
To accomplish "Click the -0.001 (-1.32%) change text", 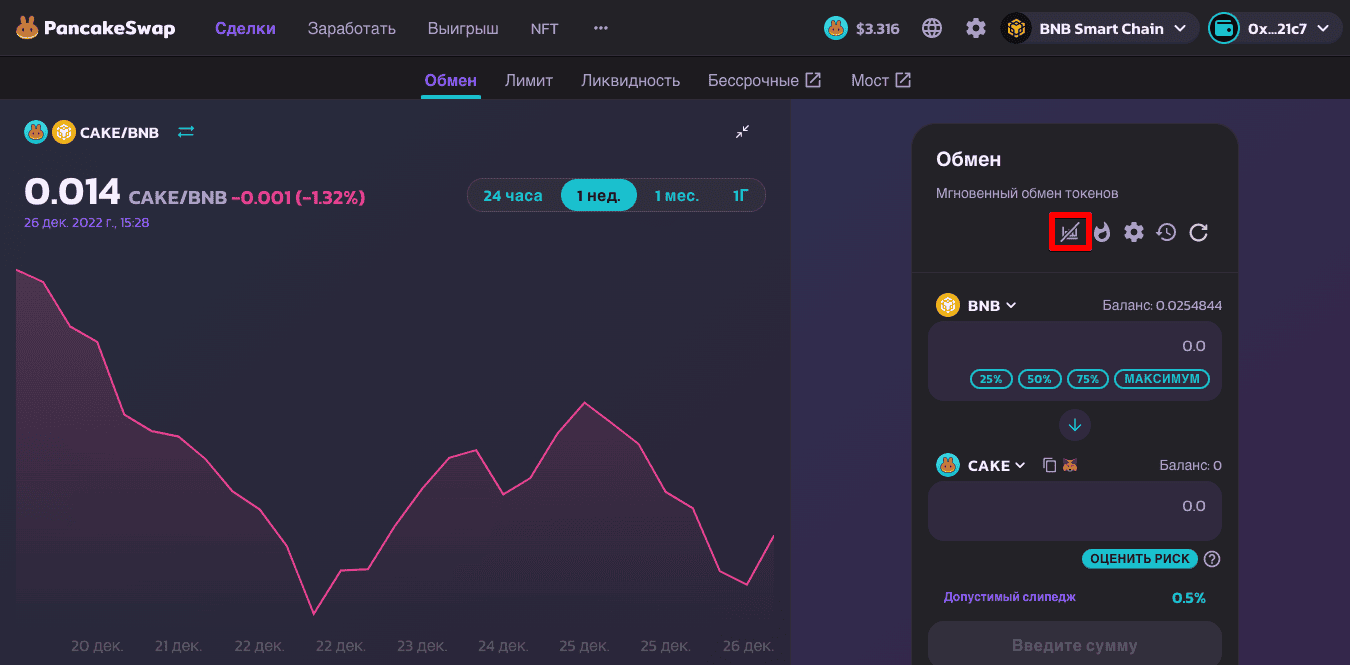I will [298, 197].
